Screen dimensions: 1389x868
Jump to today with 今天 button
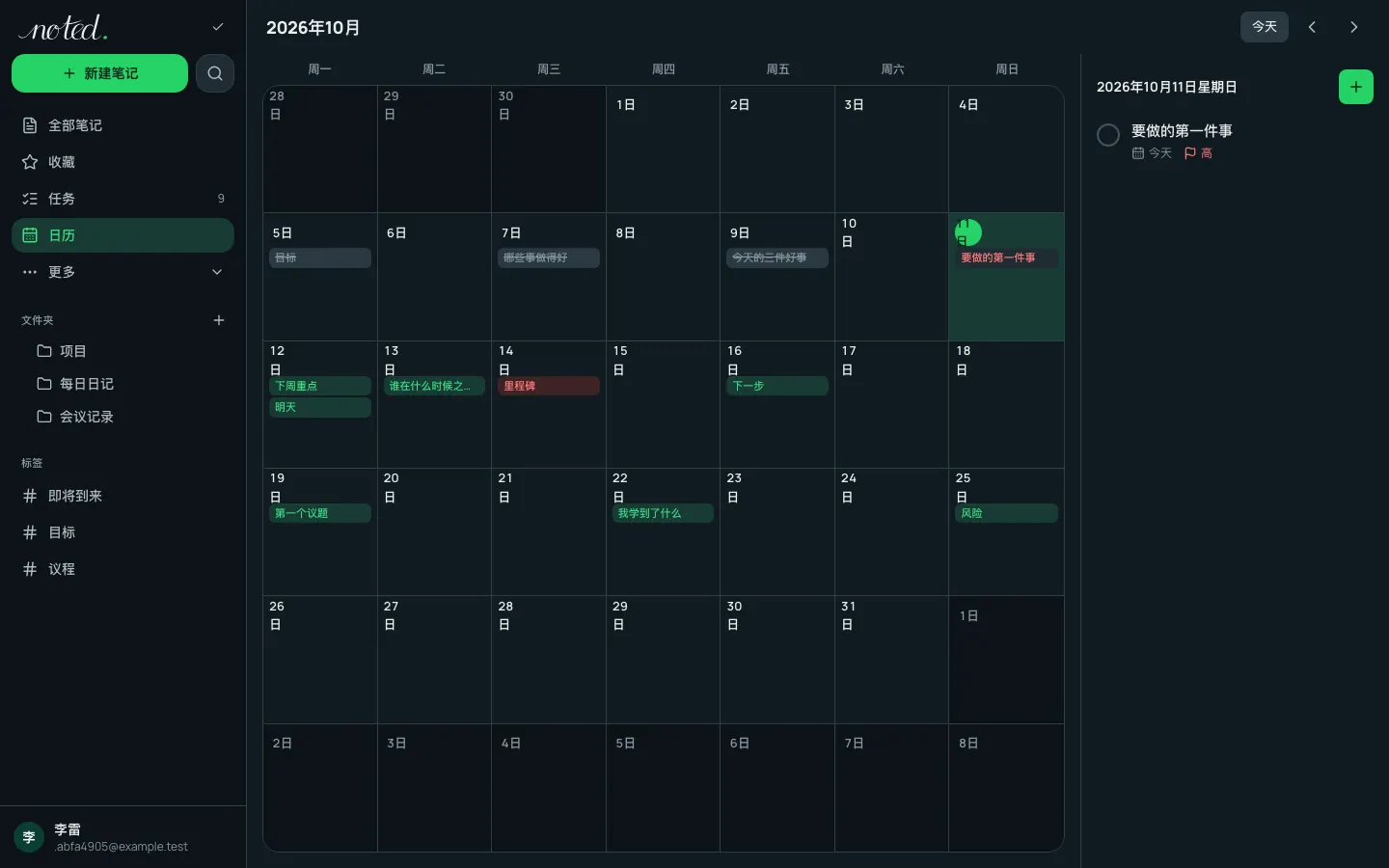point(1264,27)
